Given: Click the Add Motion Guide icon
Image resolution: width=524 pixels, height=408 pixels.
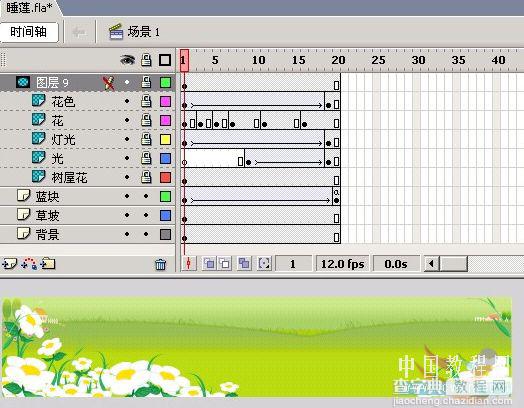Looking at the screenshot, I should point(29,264).
